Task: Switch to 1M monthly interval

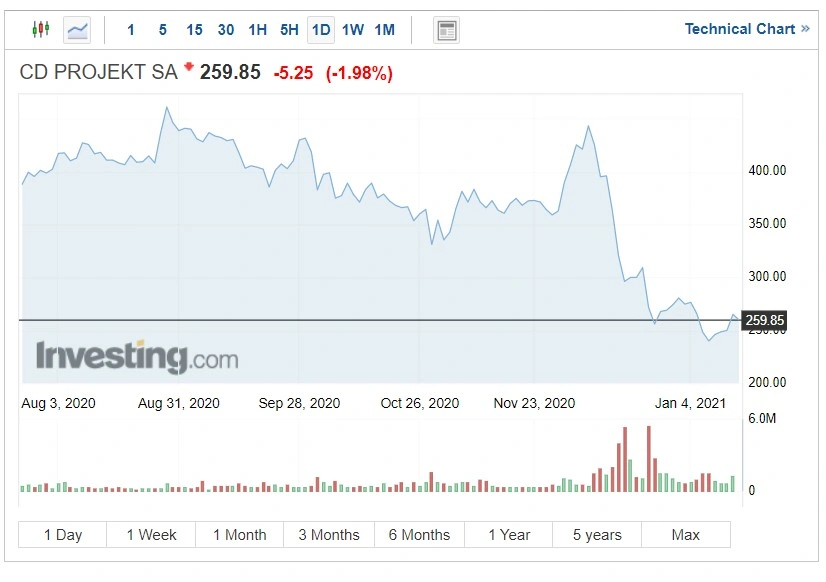Action: (385, 29)
